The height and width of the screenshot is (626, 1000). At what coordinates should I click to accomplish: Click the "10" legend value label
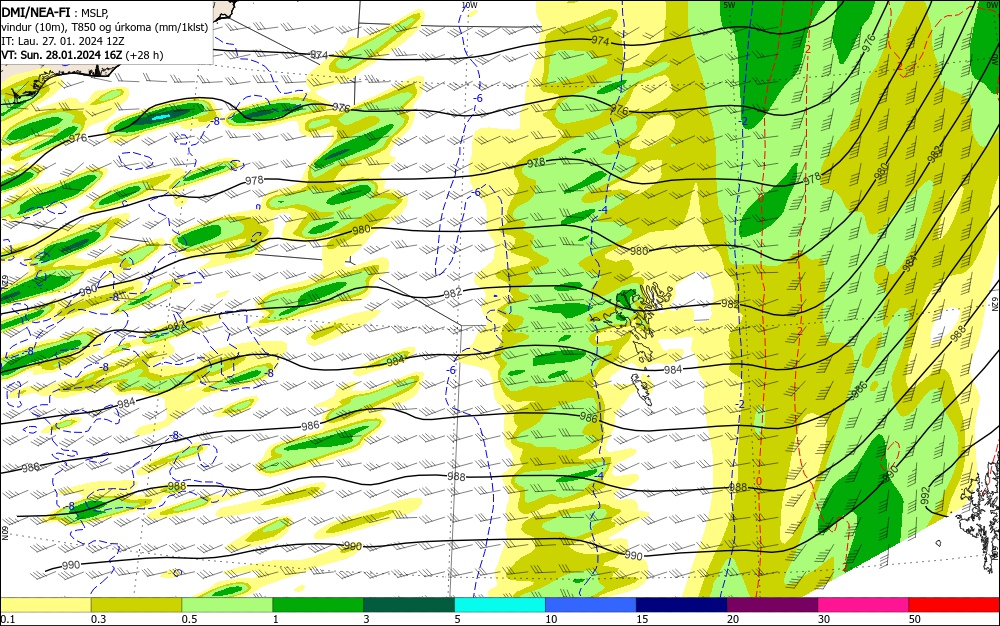[x=551, y=620]
